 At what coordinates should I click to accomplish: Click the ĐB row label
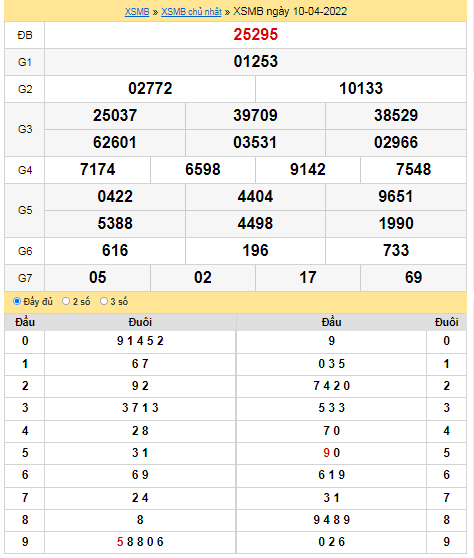click(25, 35)
